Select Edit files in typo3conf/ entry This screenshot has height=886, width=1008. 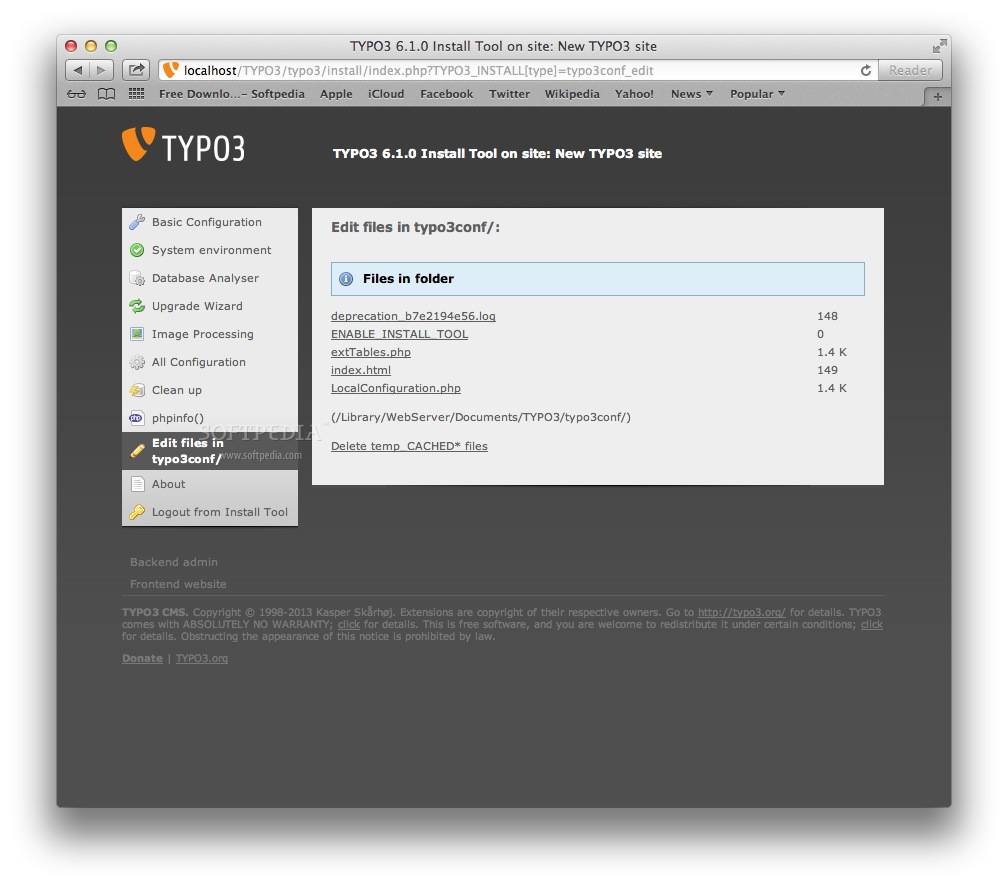210,451
